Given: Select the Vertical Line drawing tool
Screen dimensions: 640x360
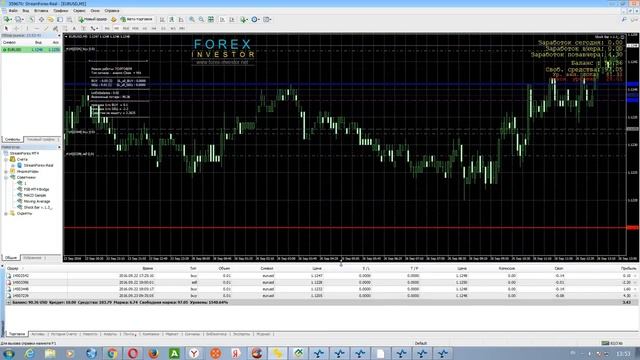Looking at the screenshot, I should pos(27,28).
